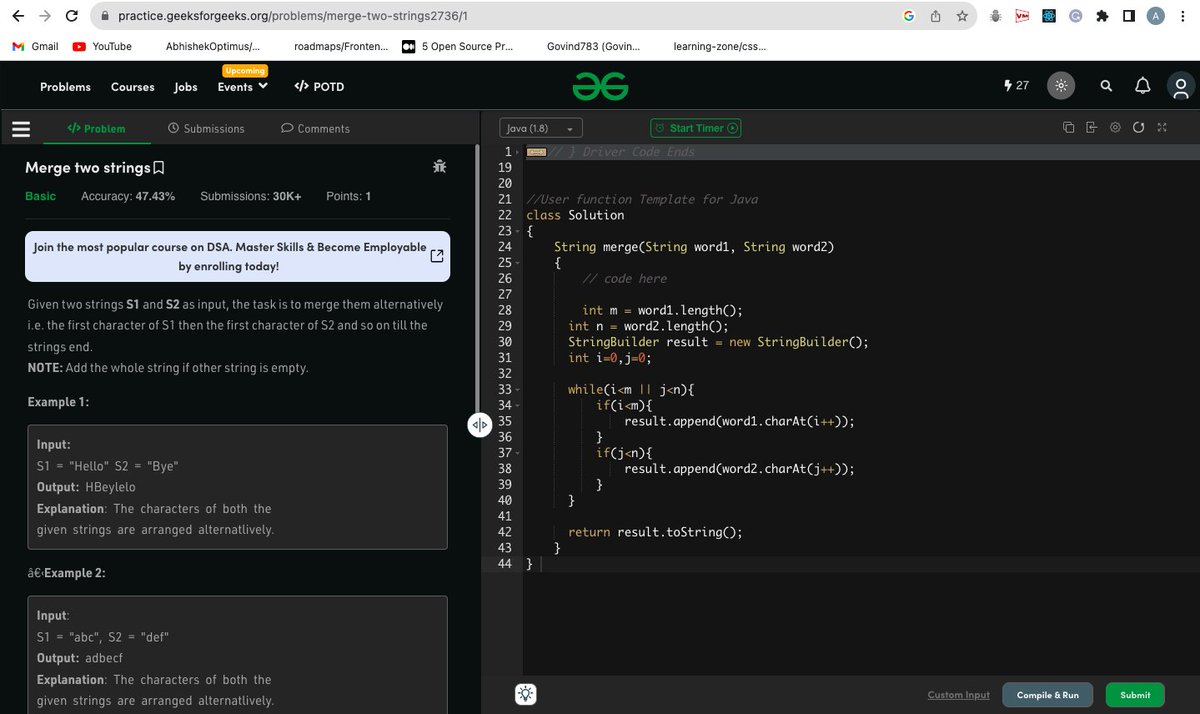Viewport: 1200px width, 714px height.
Task: Open the Problems menu
Action: pos(65,87)
